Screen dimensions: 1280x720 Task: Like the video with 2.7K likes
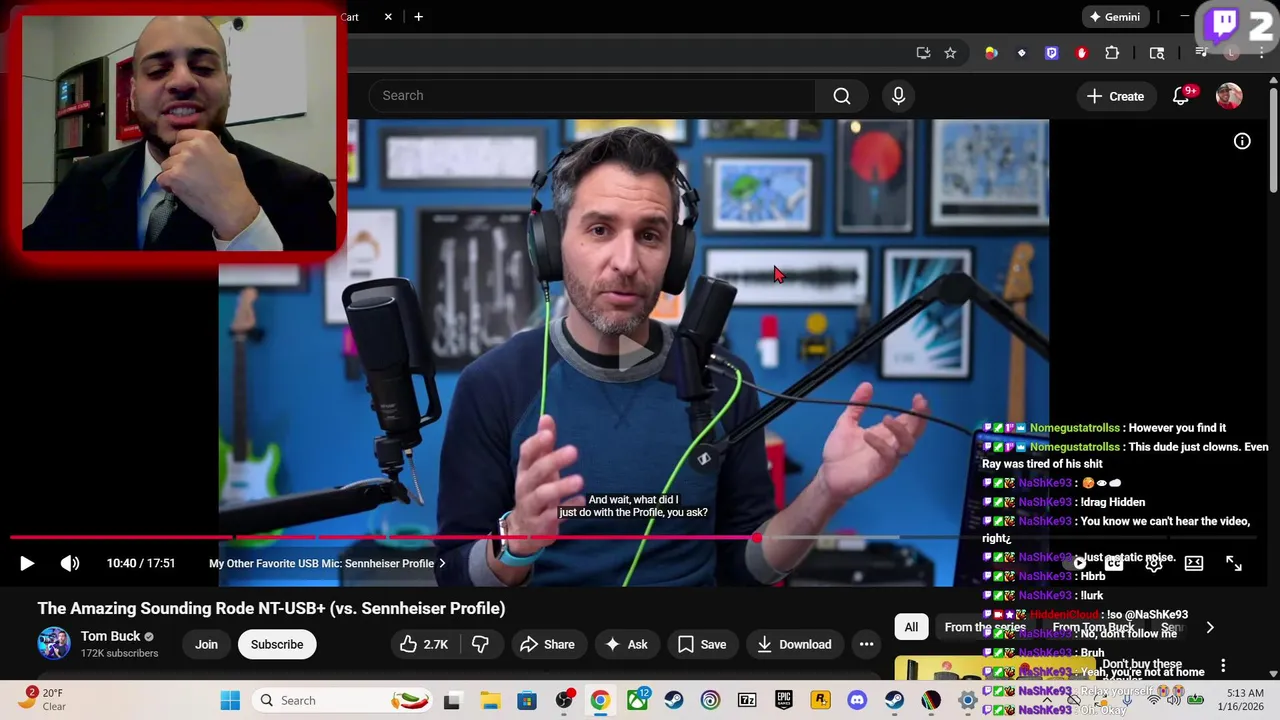pyautogui.click(x=424, y=644)
